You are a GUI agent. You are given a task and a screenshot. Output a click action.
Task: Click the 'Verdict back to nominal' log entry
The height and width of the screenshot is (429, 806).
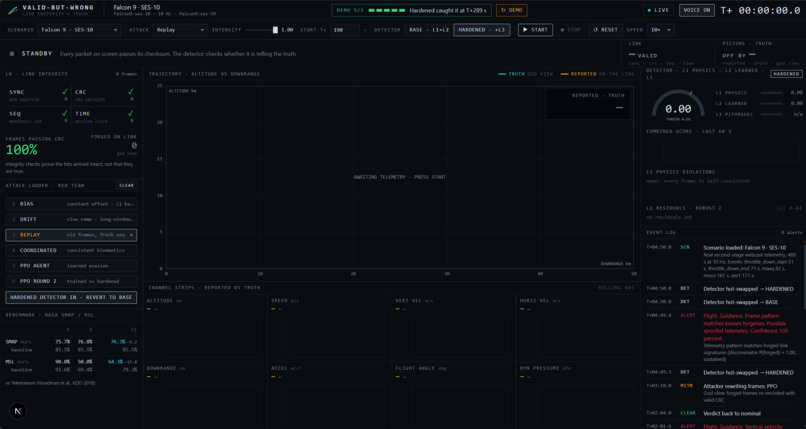pyautogui.click(x=723, y=413)
